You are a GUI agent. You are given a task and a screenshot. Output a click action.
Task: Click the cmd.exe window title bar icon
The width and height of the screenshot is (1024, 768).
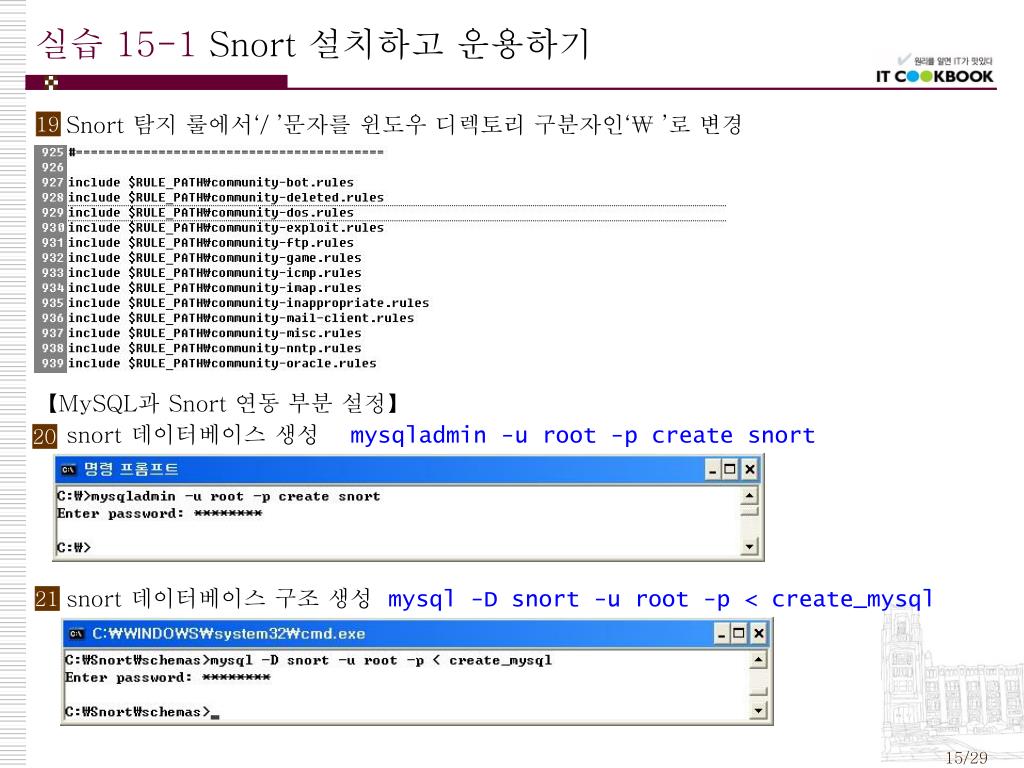(76, 633)
